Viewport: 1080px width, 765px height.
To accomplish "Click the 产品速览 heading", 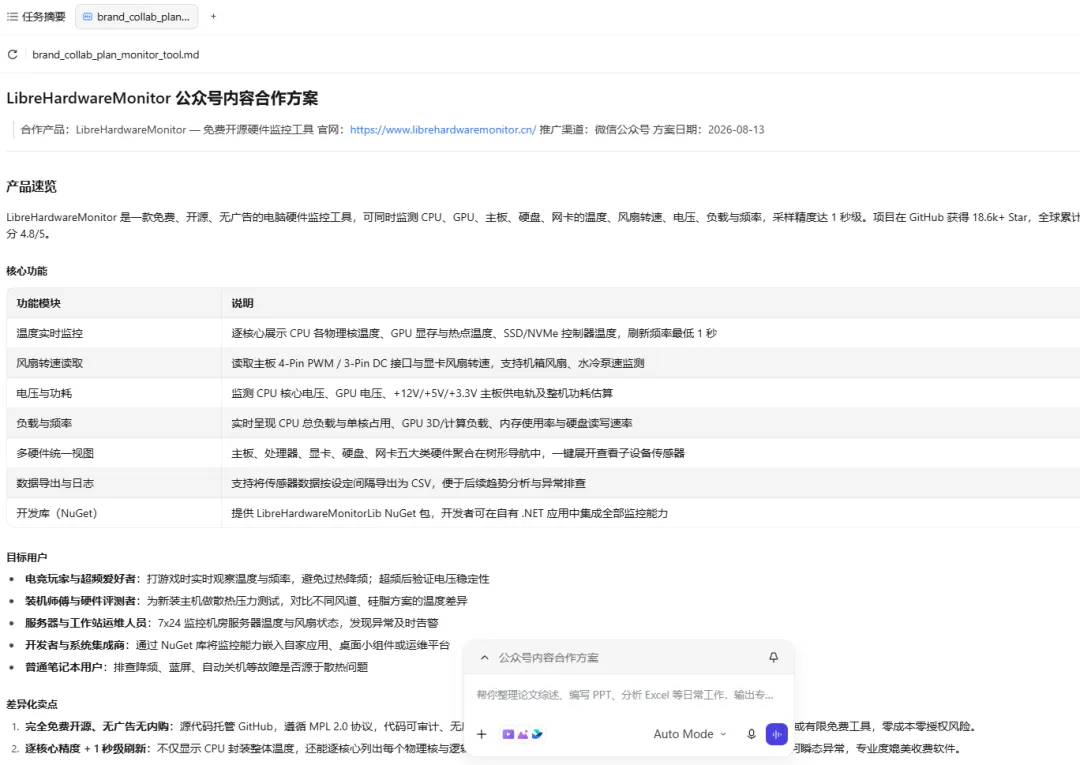I will click(x=31, y=187).
